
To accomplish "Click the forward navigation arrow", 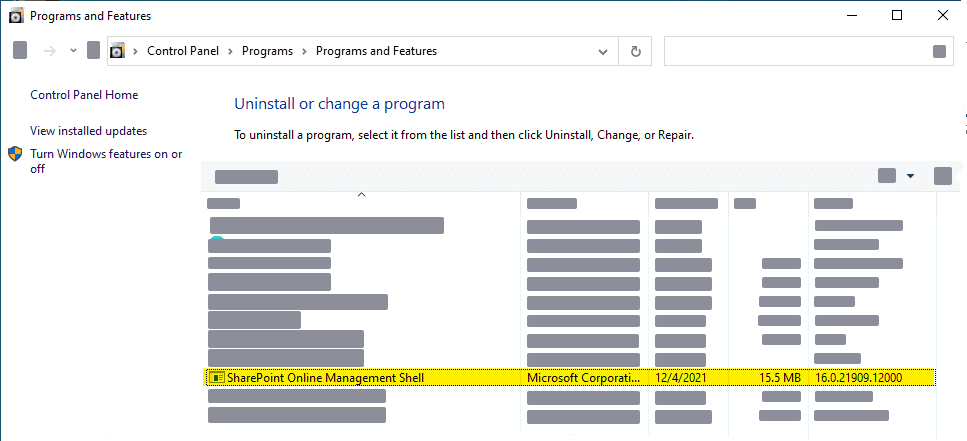I will 49,51.
